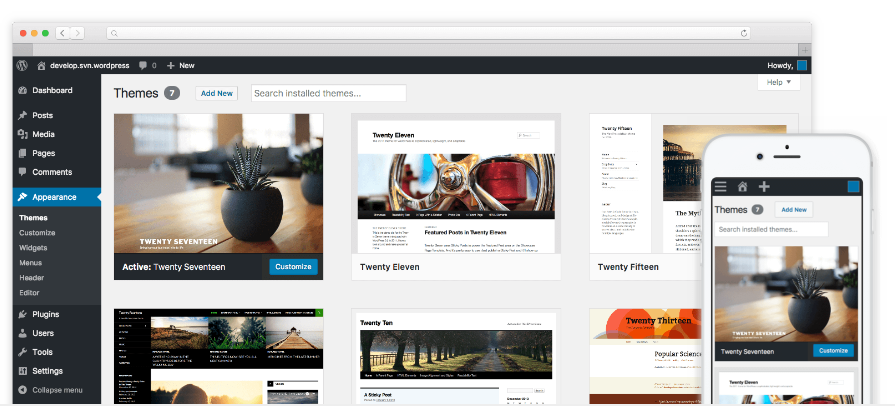
Task: Select the Twenty Eleven theme thumbnail
Action: point(456,183)
